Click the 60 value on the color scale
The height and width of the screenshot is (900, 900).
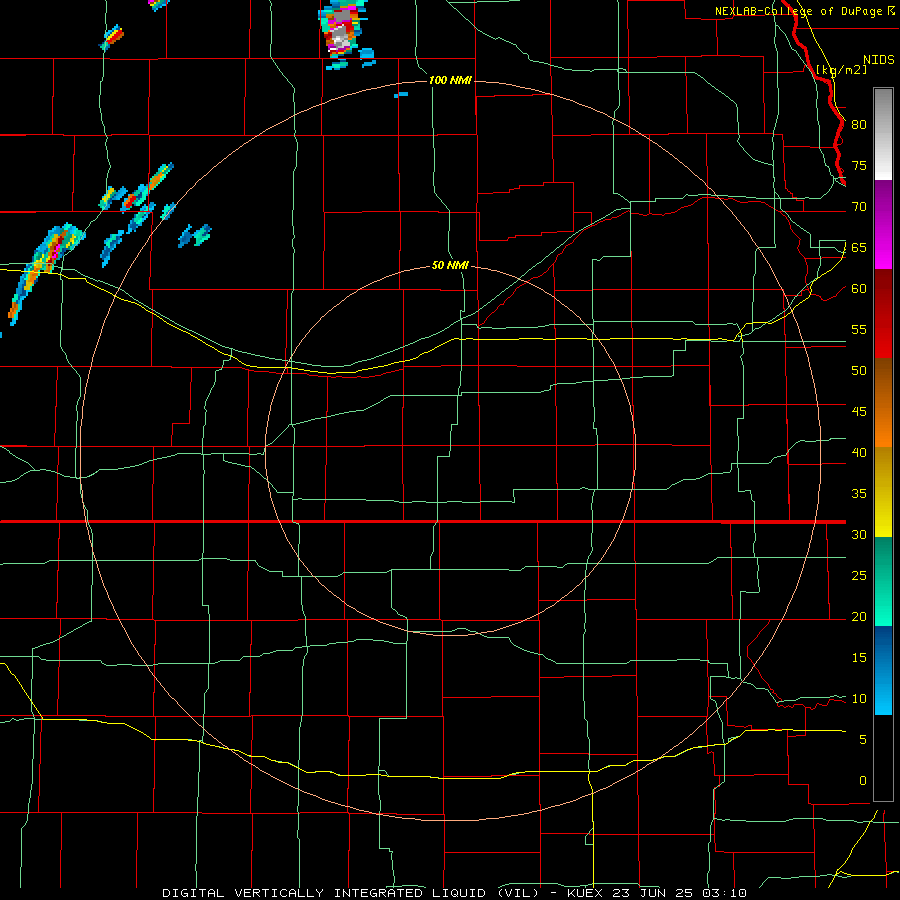point(859,289)
